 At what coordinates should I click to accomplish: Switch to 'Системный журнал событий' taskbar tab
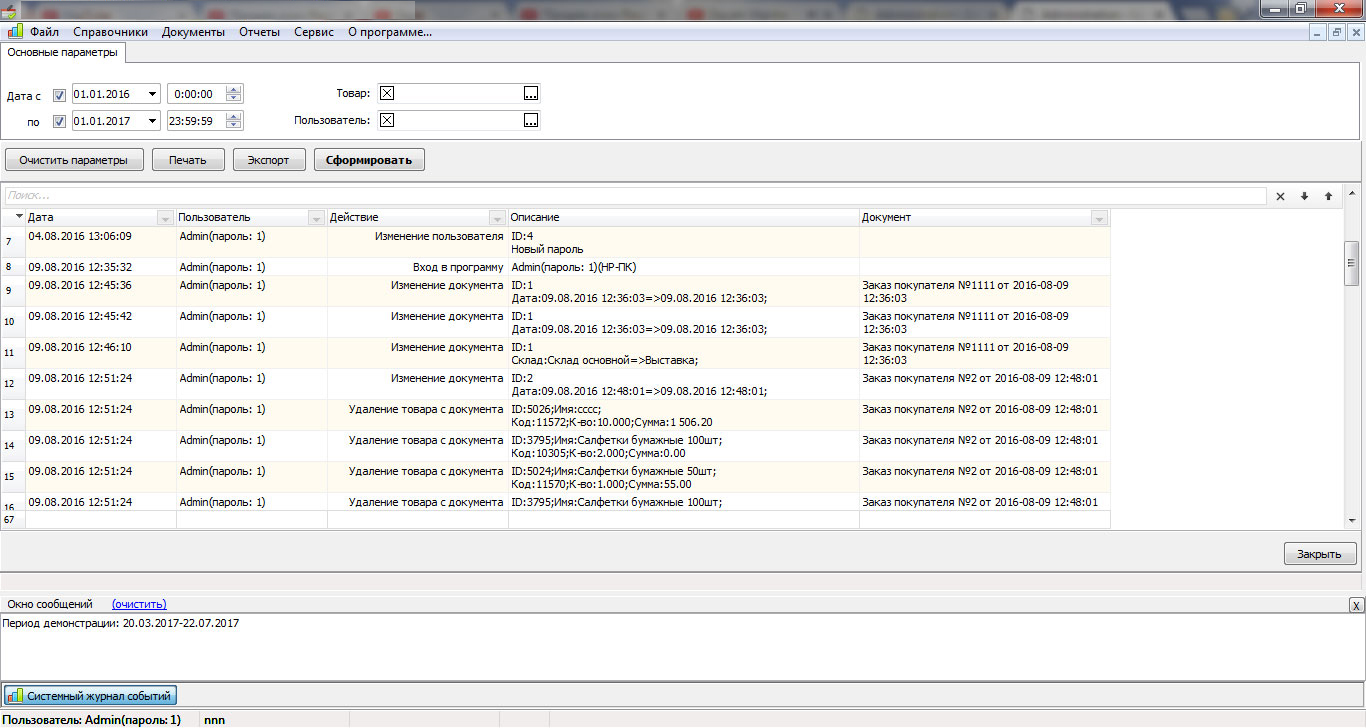click(x=89, y=695)
